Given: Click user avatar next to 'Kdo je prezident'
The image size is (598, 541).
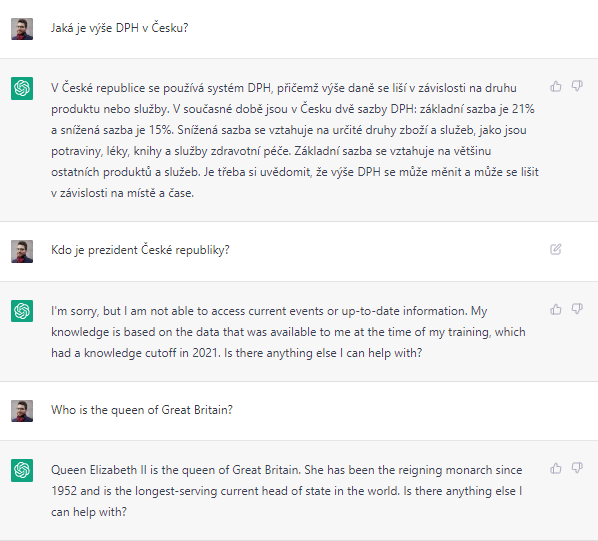Looking at the screenshot, I should point(22,251).
